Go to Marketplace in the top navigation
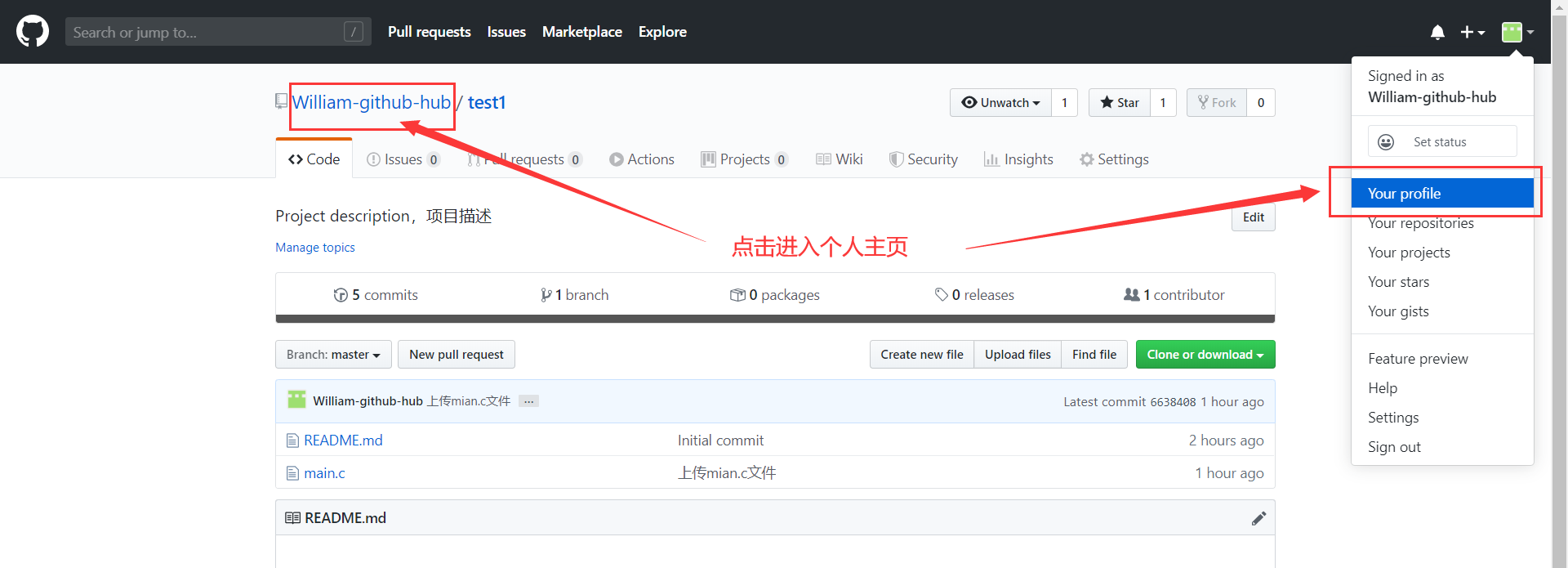1568x568 pixels. (x=582, y=32)
